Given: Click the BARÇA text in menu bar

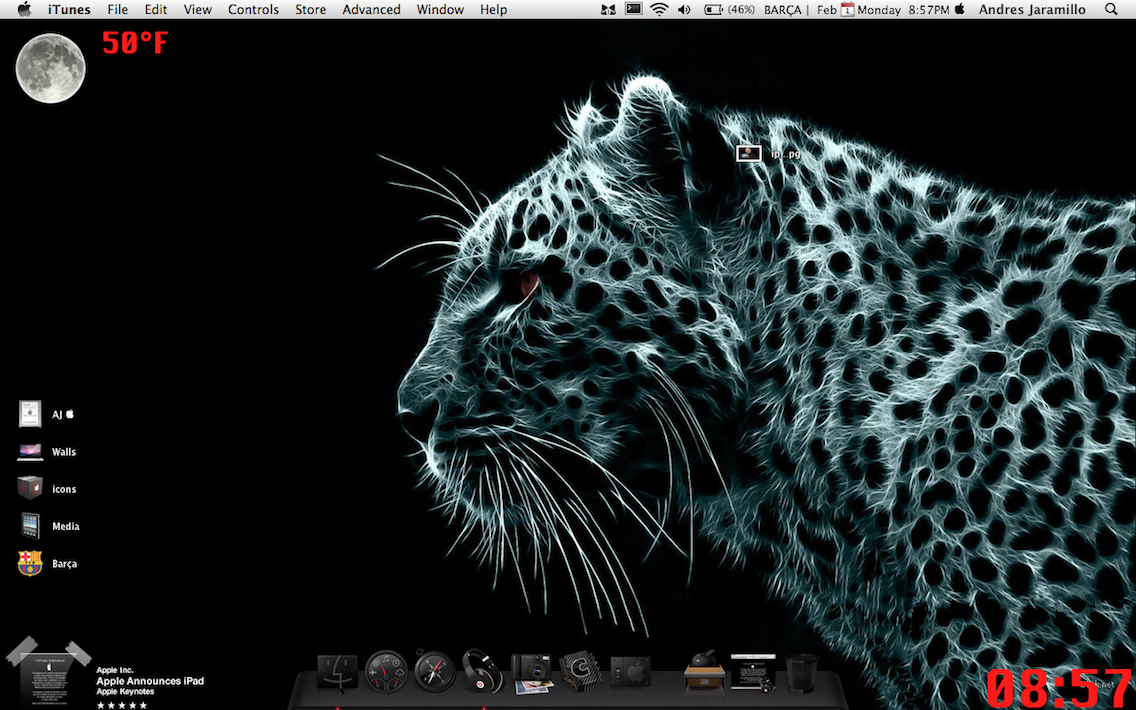Looking at the screenshot, I should click(782, 9).
